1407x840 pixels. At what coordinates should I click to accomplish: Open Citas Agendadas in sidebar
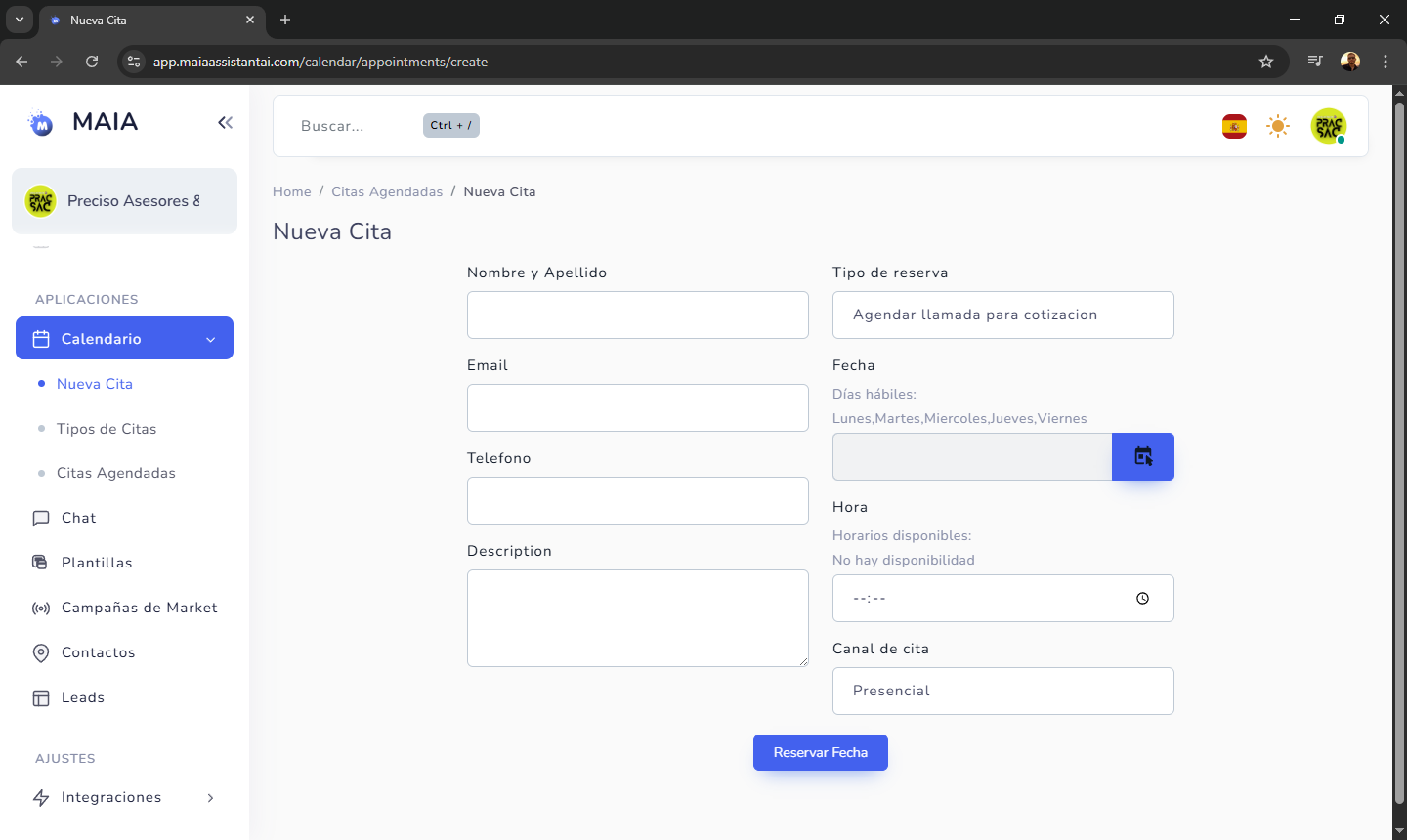click(x=115, y=473)
